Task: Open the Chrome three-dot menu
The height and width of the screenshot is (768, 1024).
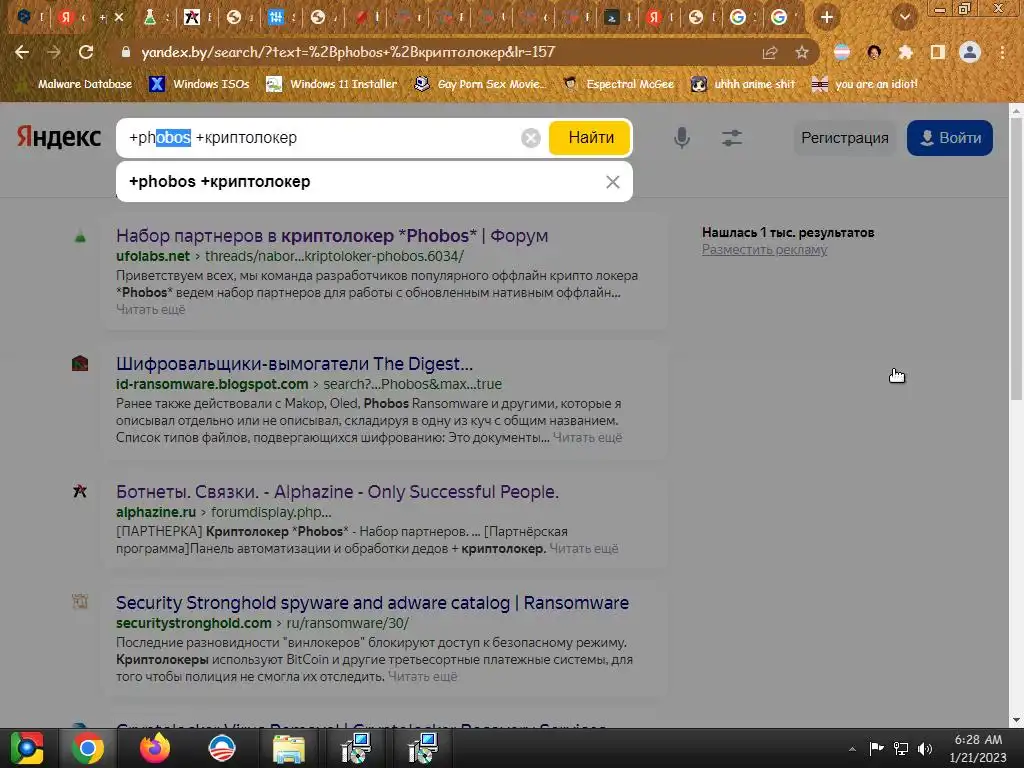Action: click(x=1002, y=52)
